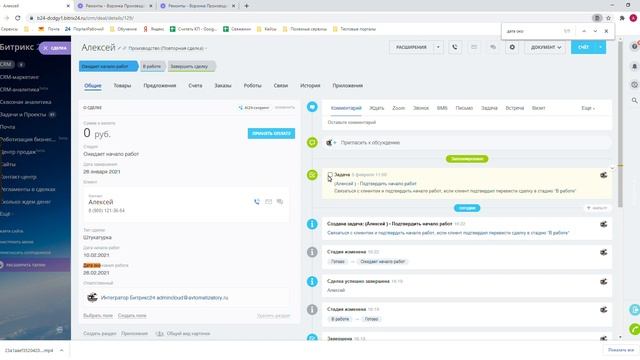This screenshot has height=360, width=640.
Task: Click the Завершить сделку stage
Action: tap(191, 66)
